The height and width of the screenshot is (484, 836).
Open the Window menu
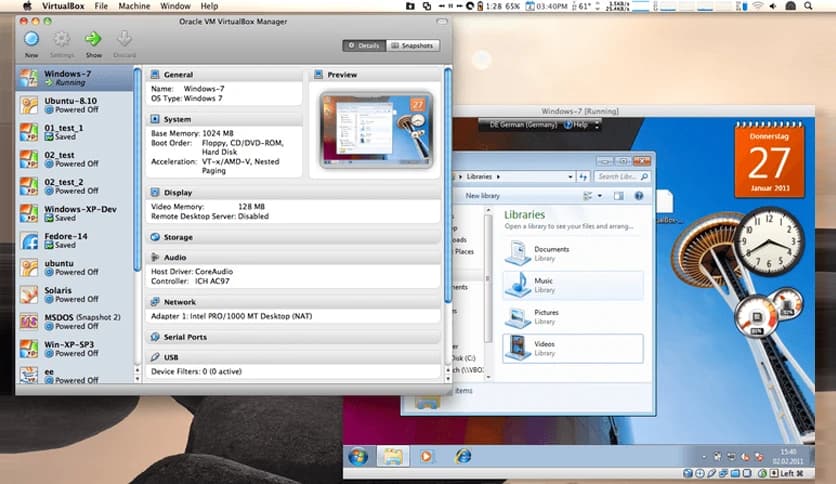point(175,6)
